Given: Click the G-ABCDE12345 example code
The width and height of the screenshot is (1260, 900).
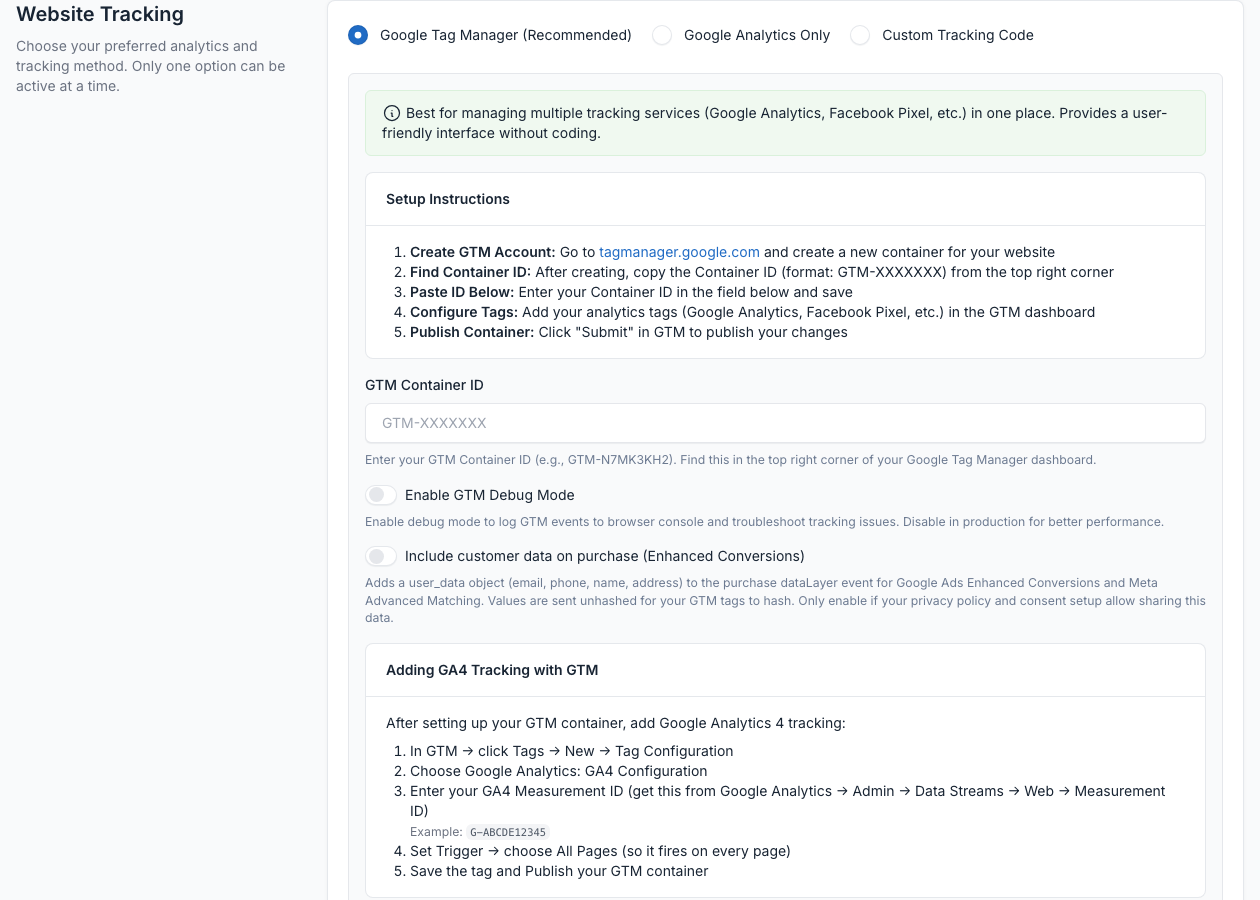Looking at the screenshot, I should click(509, 832).
